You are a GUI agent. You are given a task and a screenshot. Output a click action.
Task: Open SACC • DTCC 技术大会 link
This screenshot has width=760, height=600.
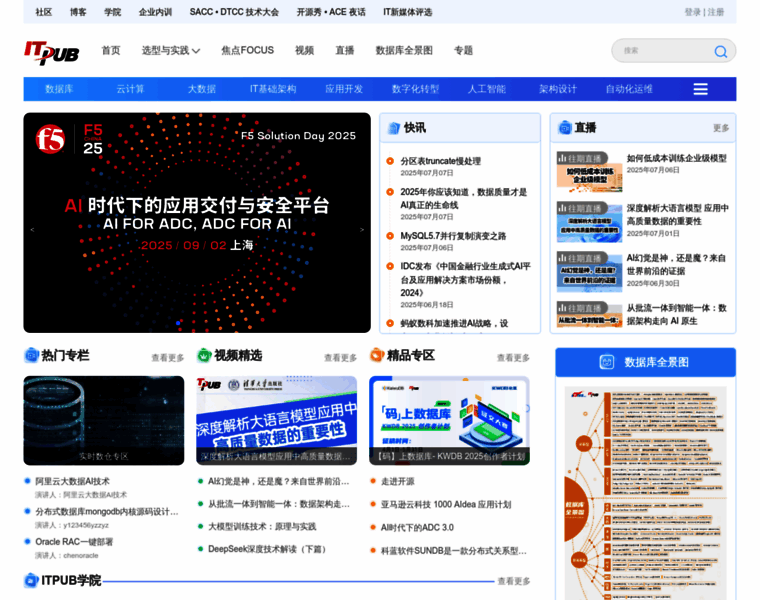coord(234,12)
